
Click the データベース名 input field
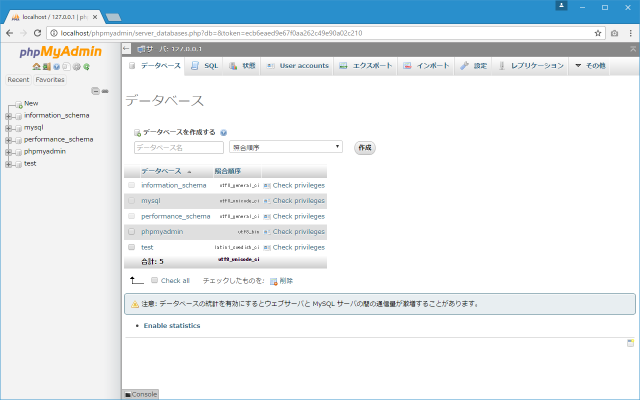(x=179, y=147)
